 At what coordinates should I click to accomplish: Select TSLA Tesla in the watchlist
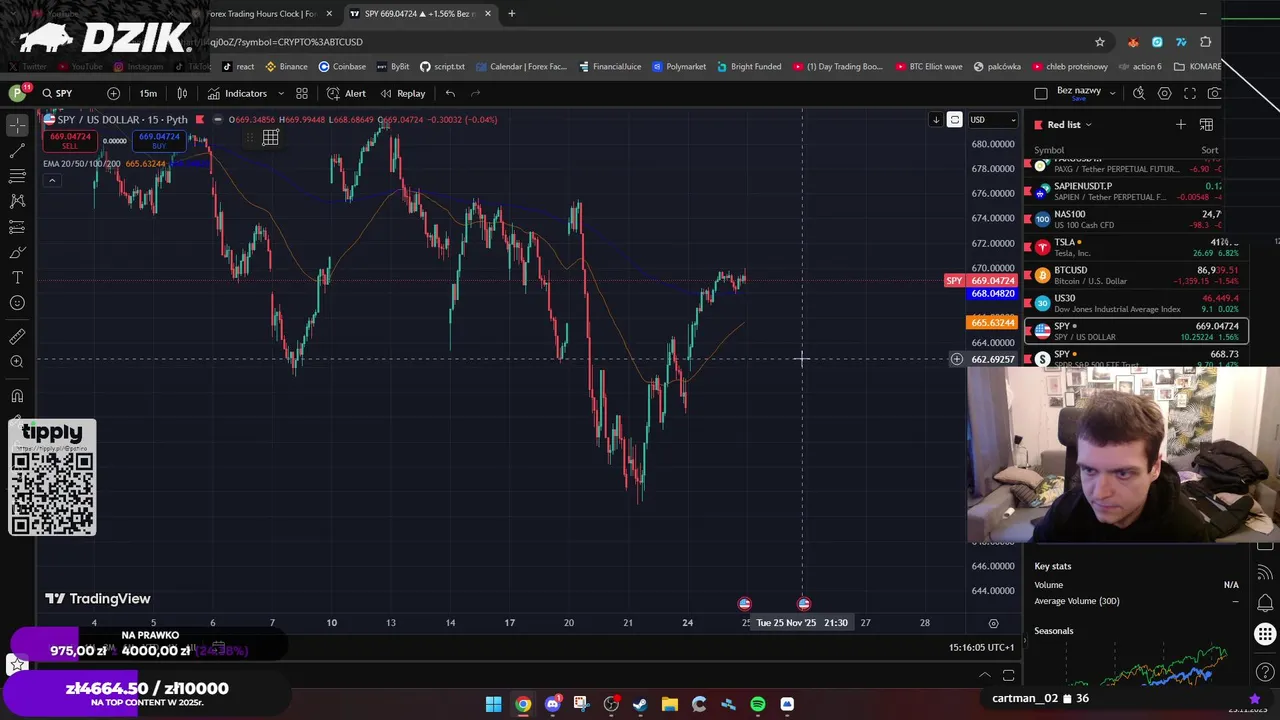pyautogui.click(x=1134, y=247)
